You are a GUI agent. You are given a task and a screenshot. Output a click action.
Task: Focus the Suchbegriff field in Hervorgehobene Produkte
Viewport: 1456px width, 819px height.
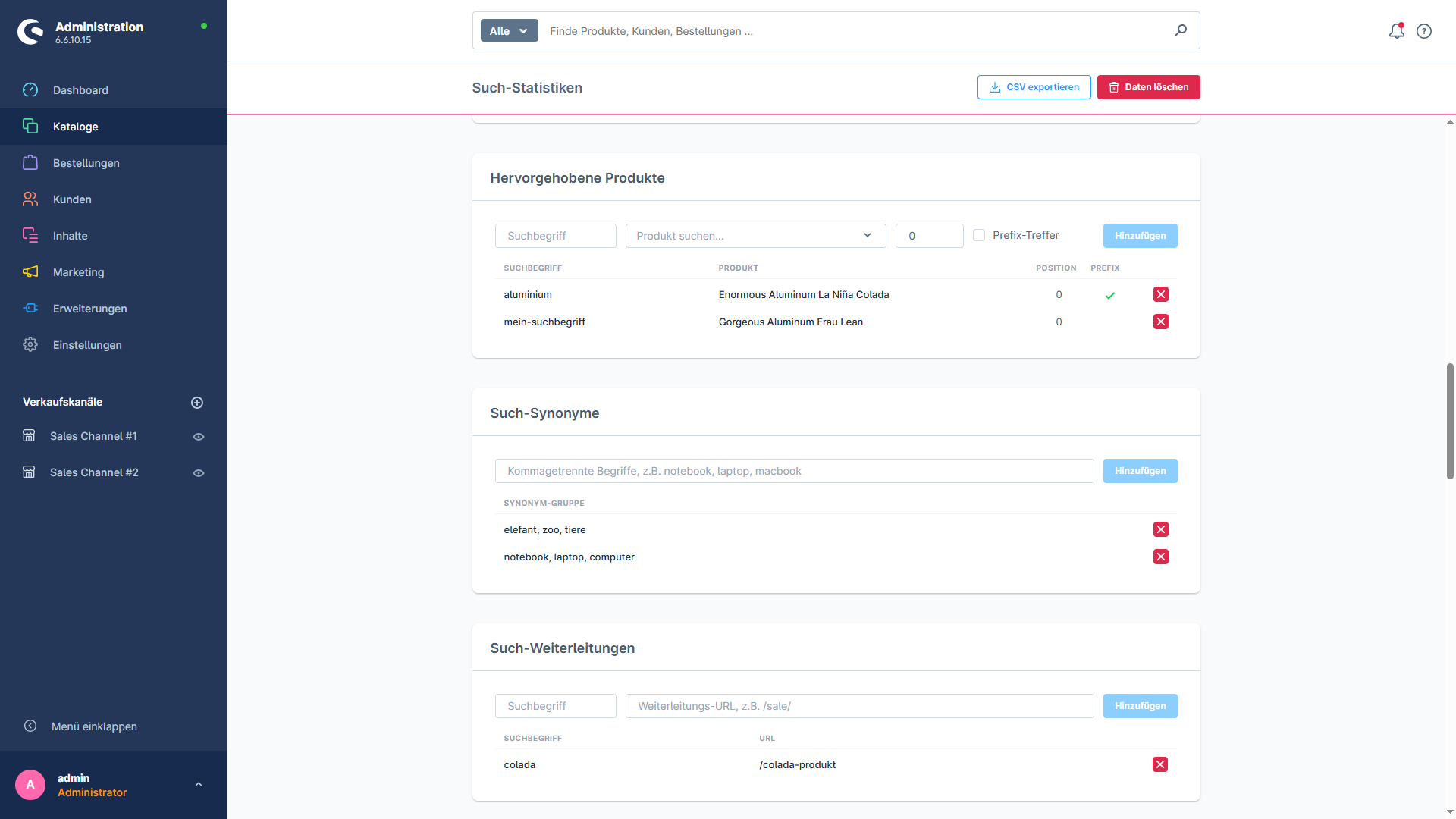pyautogui.click(x=555, y=236)
